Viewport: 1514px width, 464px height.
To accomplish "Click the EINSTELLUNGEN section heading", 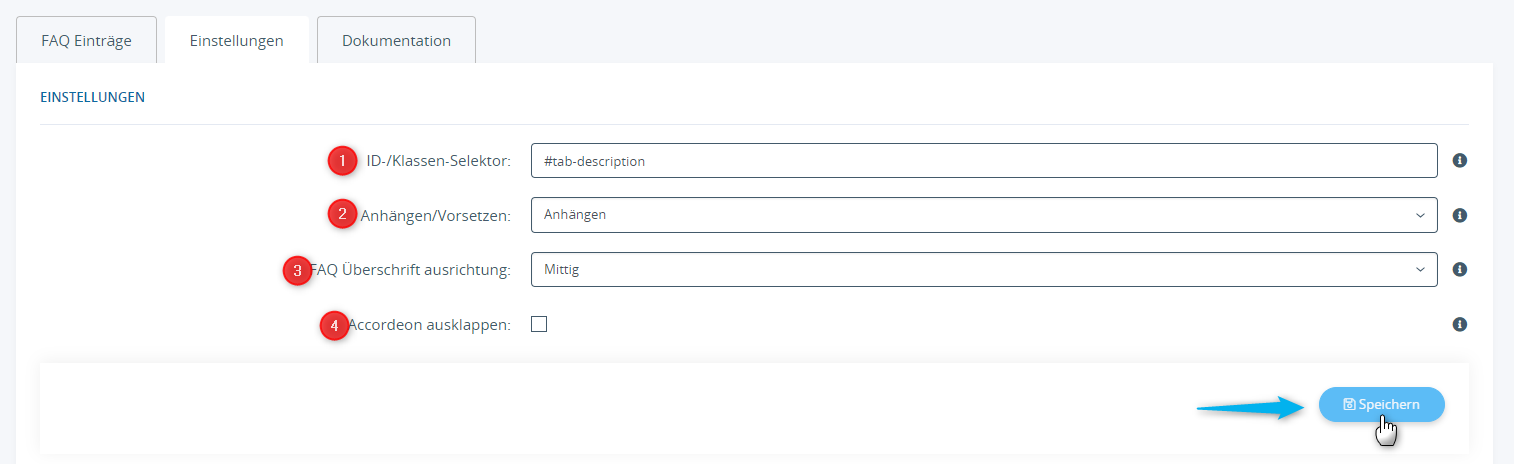I will (x=92, y=97).
